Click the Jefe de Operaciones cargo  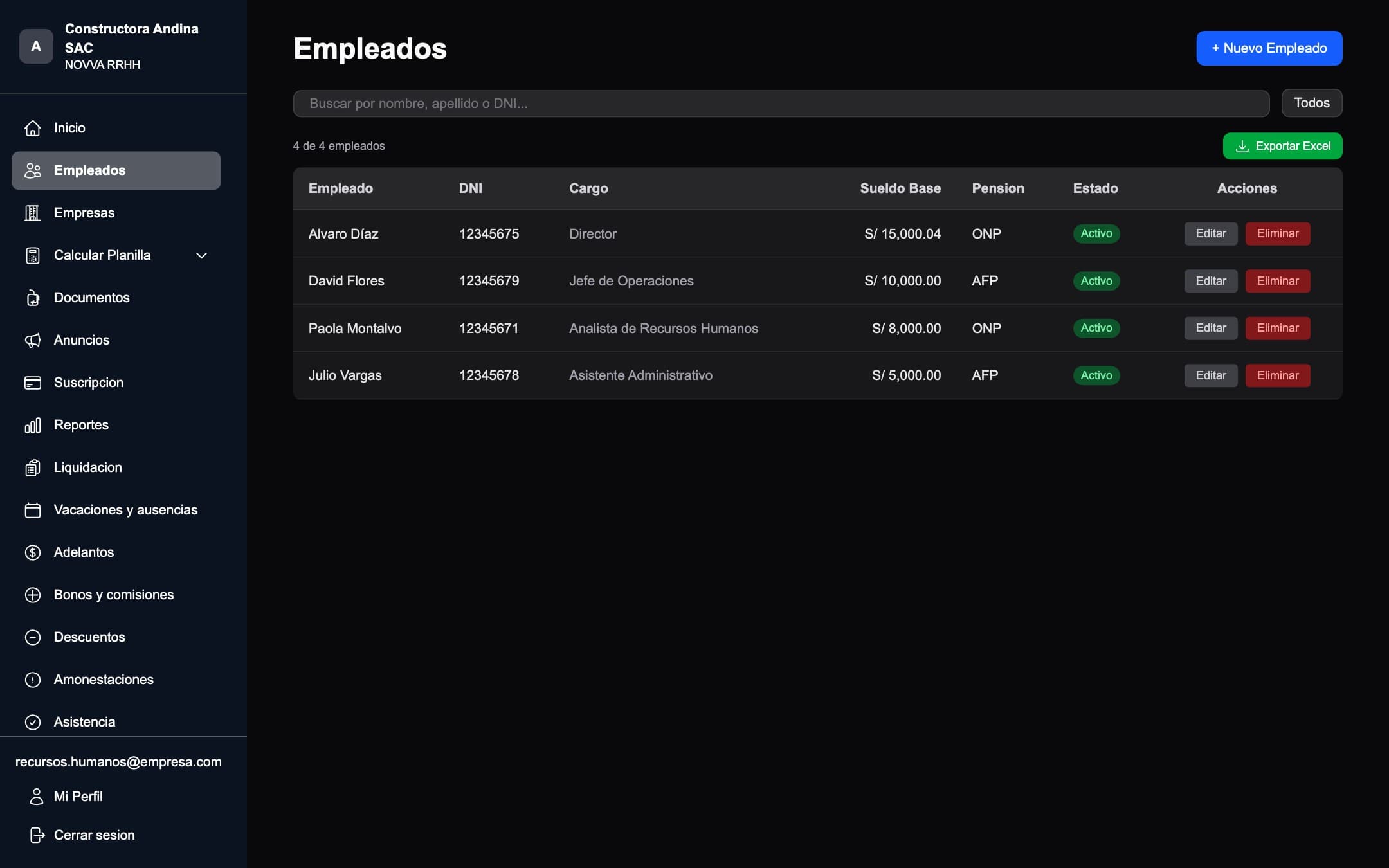click(x=631, y=281)
